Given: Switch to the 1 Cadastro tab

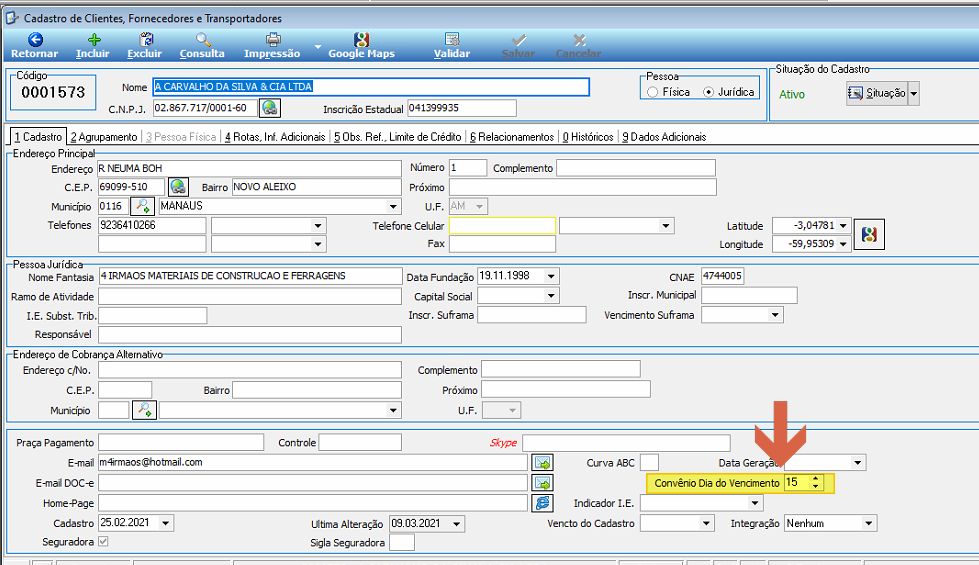Looking at the screenshot, I should [x=38, y=137].
